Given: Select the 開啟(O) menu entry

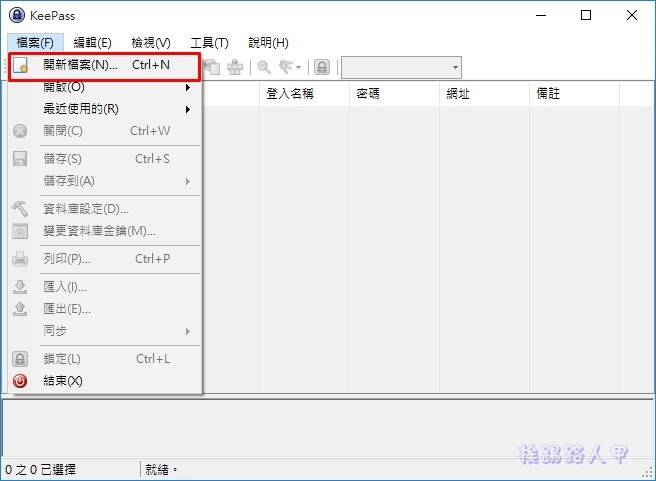Looking at the screenshot, I should coord(105,87).
